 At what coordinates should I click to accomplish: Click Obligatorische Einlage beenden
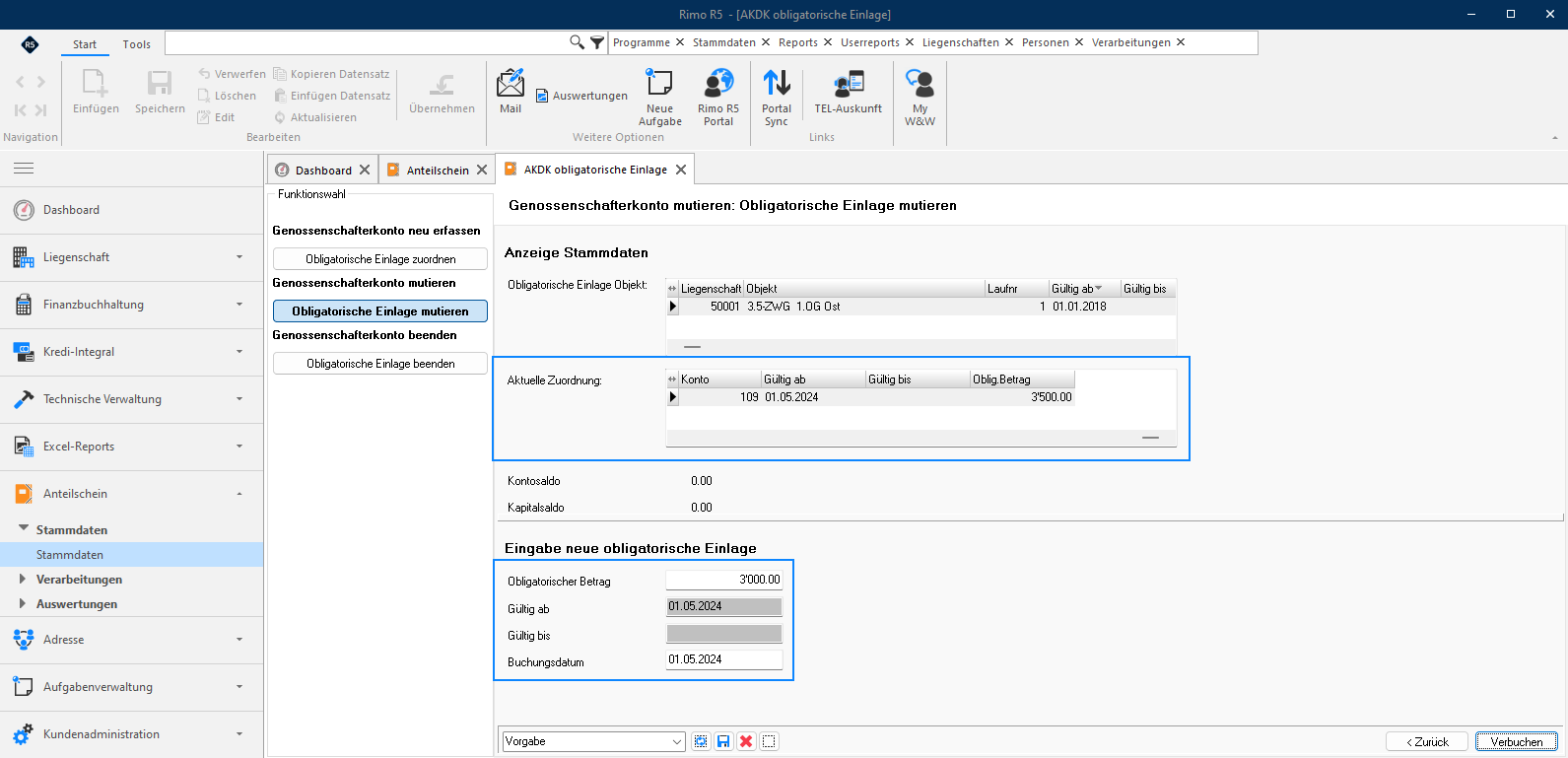(380, 364)
